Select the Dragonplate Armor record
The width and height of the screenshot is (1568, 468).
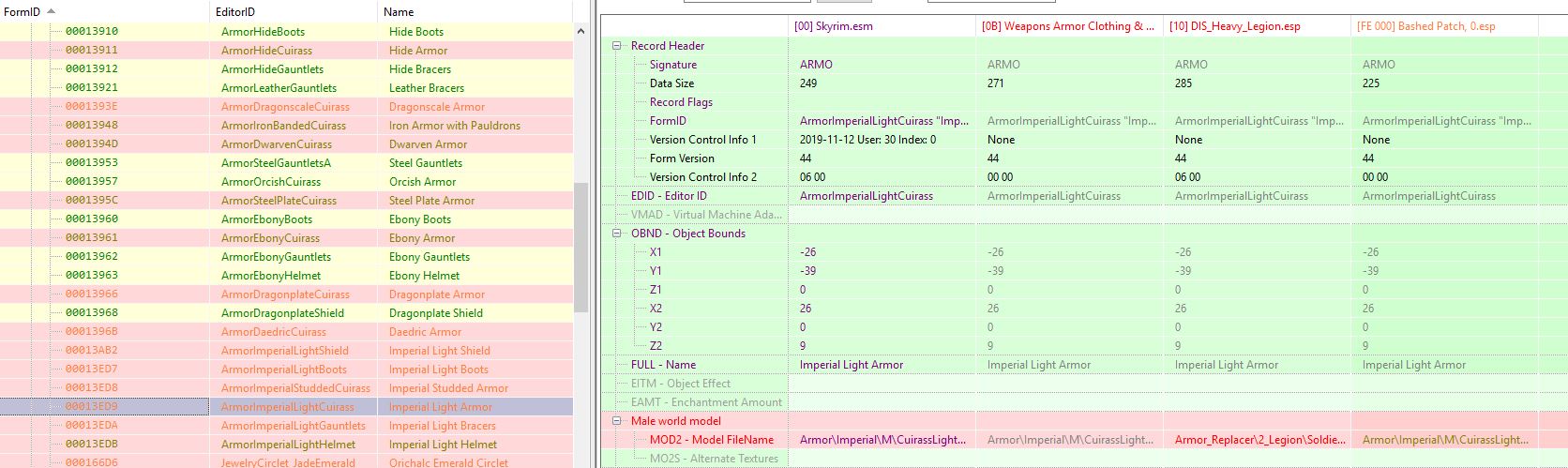tap(286, 294)
